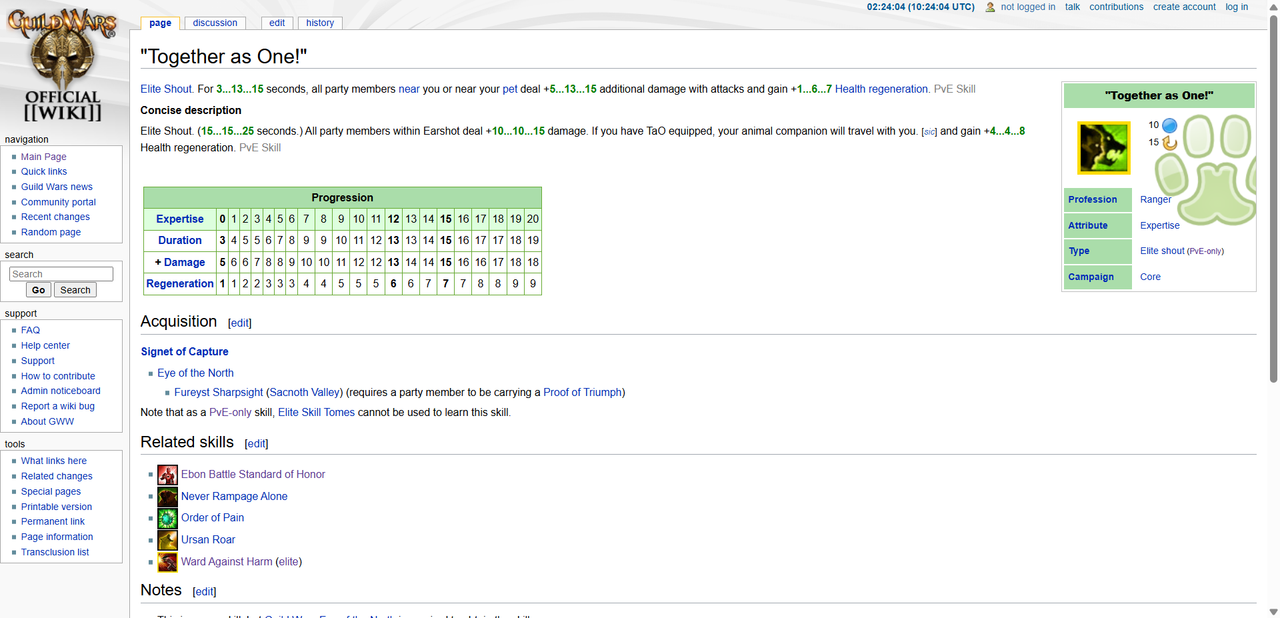Viewport: 1280px width, 618px height.
Task: Open the Fureyst Sharpsight link
Action: pos(219,392)
